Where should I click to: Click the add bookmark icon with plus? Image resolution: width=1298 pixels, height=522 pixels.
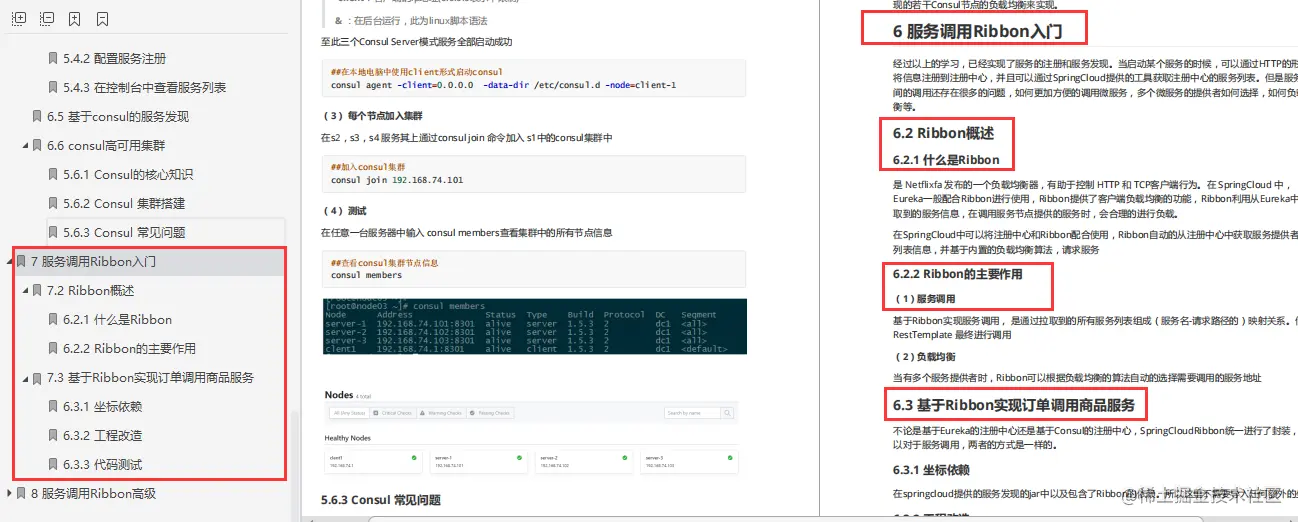tap(75, 19)
